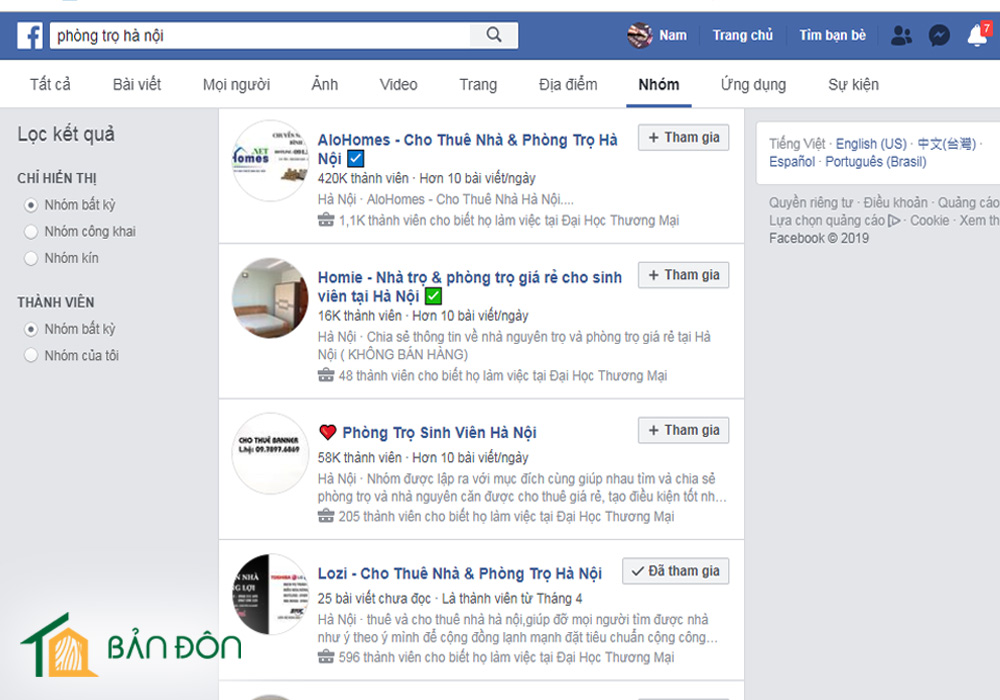Join 'Phòng Trọ Sinh Viên Hà Nội' group
Image resolution: width=1000 pixels, height=700 pixels.
[684, 430]
